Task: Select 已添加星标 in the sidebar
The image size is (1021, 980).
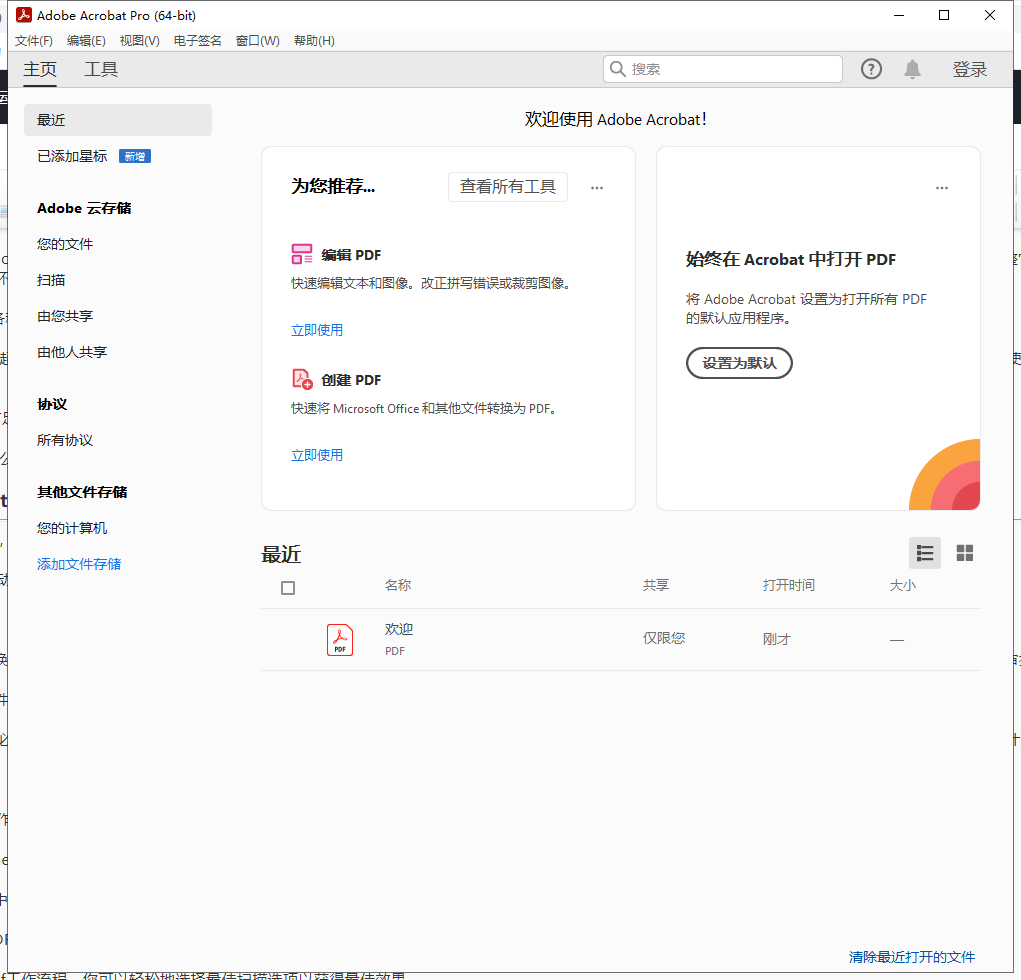Action: click(72, 156)
